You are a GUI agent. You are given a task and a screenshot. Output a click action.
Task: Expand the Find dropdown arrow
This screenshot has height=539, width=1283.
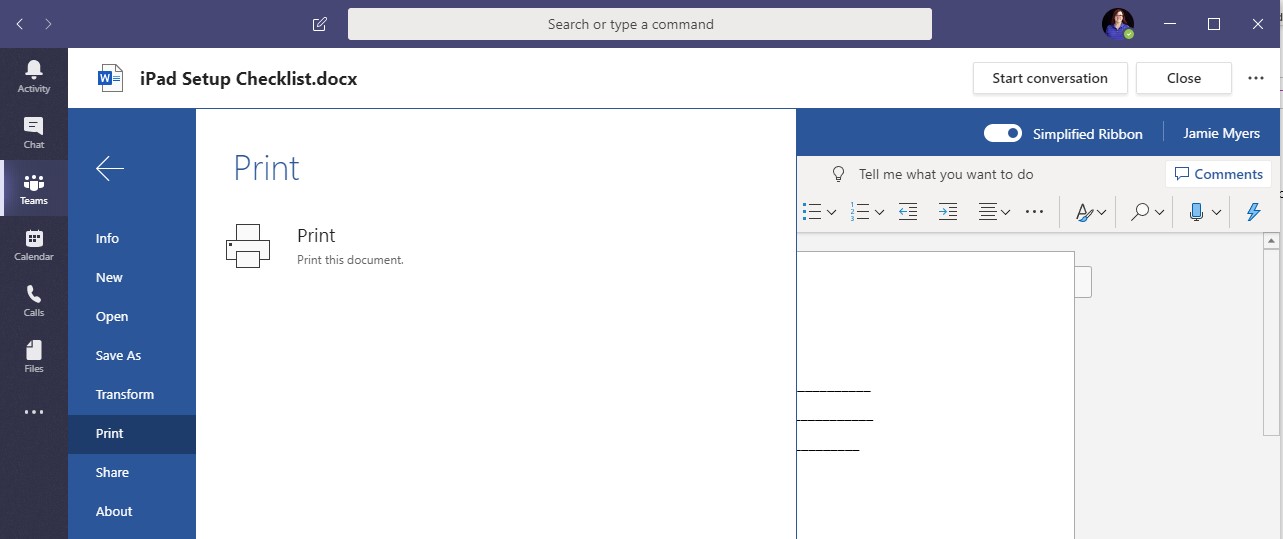click(x=1160, y=212)
